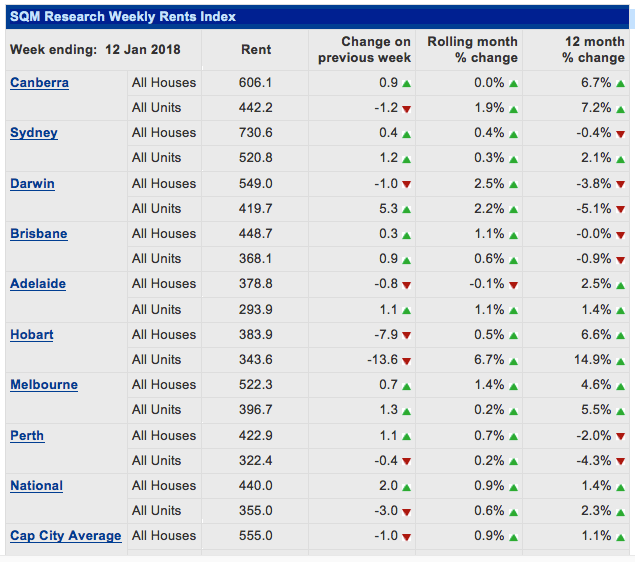The height and width of the screenshot is (562, 635).
Task: Click the Rolling month % change header
Action: click(473, 49)
